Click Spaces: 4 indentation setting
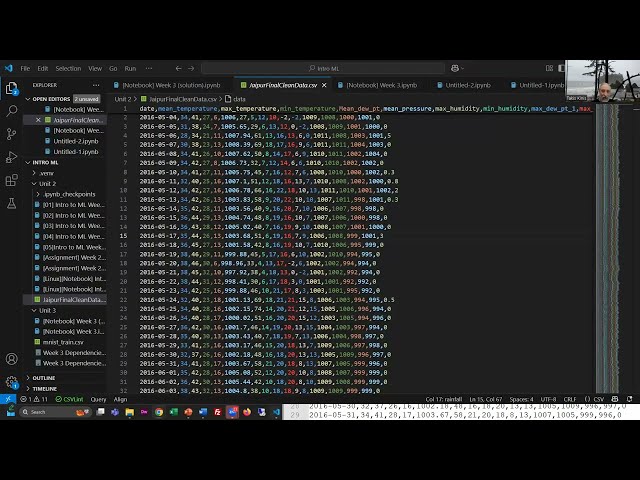This screenshot has height=480, width=640. click(x=521, y=399)
